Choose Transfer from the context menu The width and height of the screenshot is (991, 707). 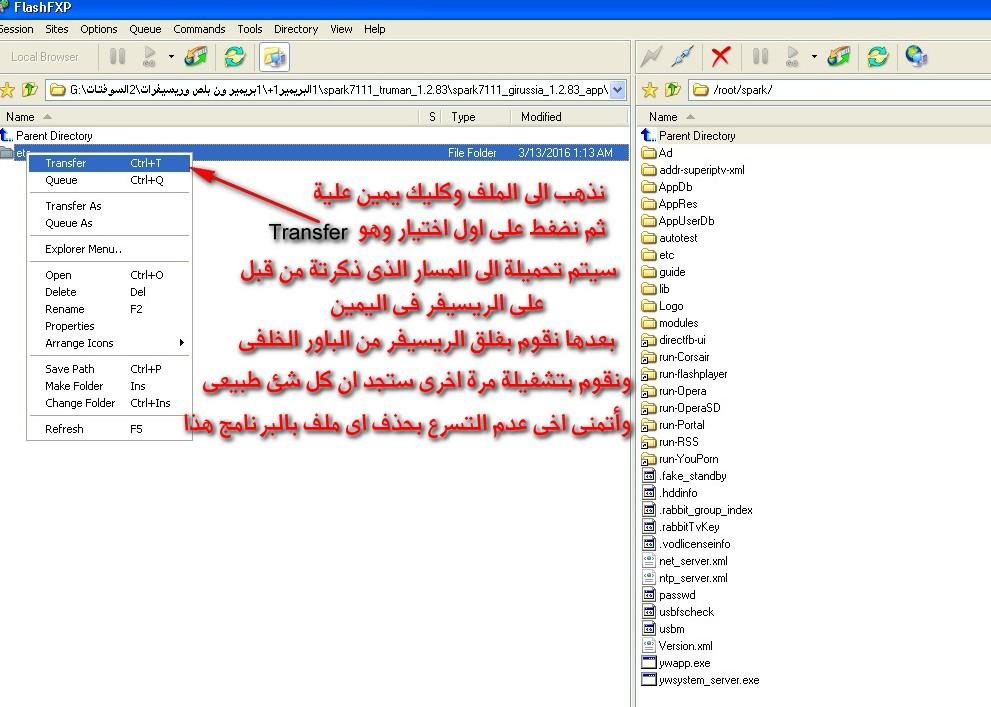(x=109, y=163)
